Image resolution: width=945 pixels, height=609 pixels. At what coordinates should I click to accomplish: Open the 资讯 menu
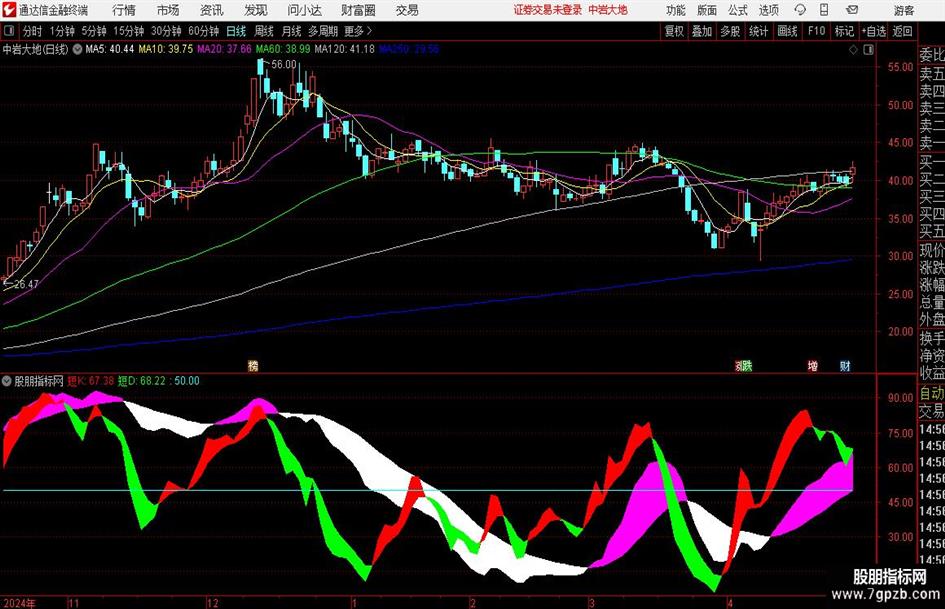212,10
